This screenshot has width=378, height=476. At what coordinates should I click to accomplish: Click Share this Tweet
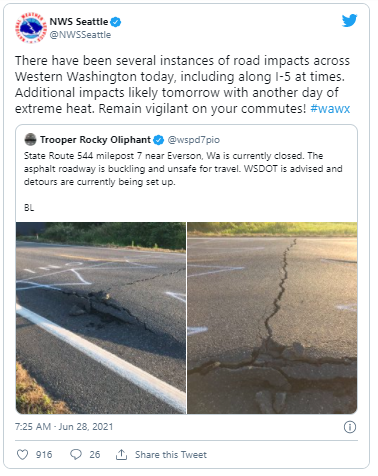tap(171, 455)
